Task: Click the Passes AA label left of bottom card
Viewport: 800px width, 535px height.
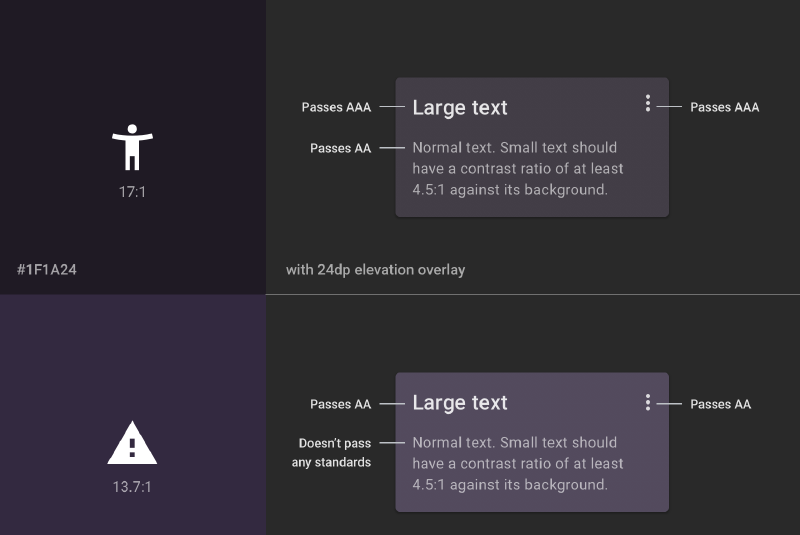Action: 340,404
